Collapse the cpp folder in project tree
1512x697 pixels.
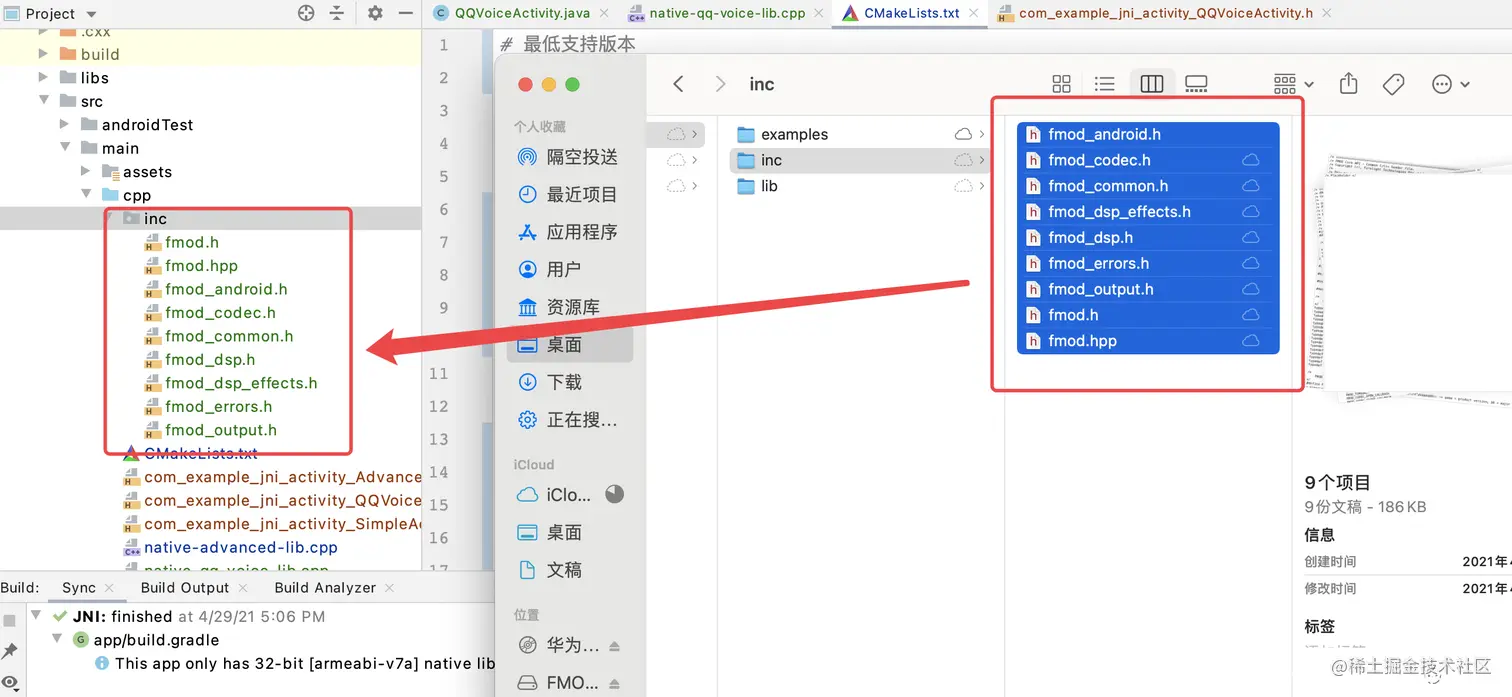(x=86, y=194)
